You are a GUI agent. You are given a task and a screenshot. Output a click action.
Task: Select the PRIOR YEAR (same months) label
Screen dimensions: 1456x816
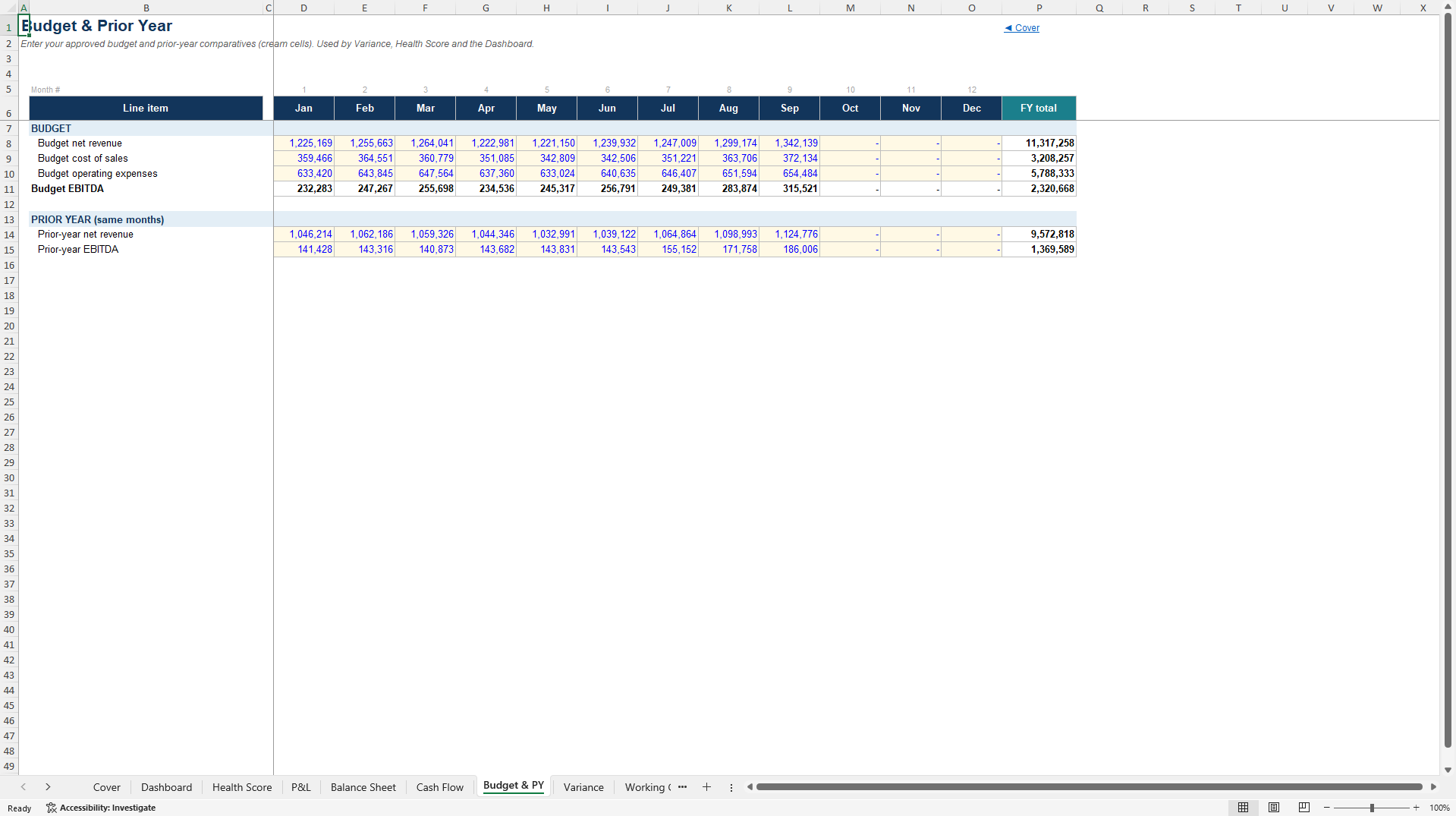point(97,219)
